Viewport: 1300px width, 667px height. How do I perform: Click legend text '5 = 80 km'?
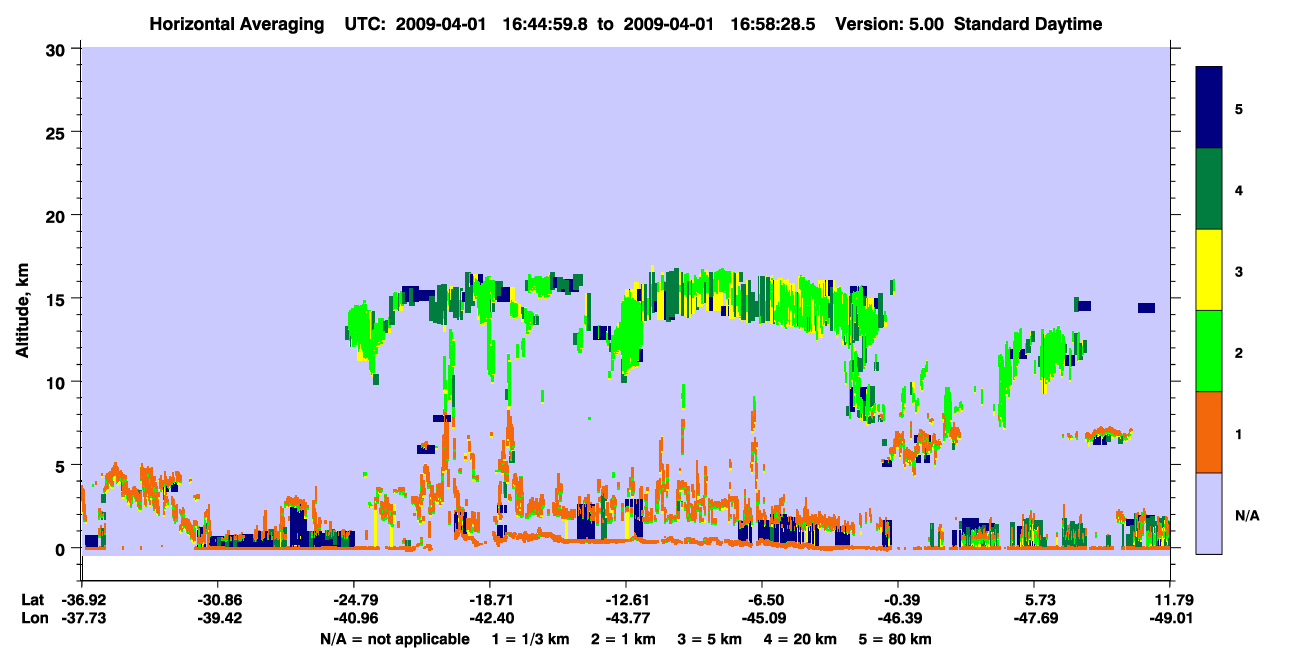894,639
